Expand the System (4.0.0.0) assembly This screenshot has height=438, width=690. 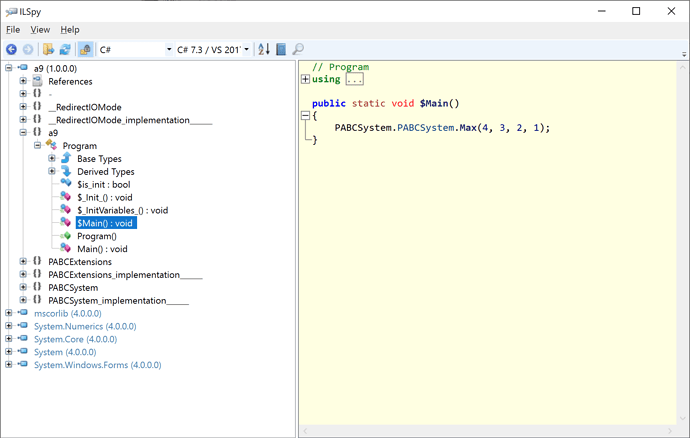[x=9, y=351]
